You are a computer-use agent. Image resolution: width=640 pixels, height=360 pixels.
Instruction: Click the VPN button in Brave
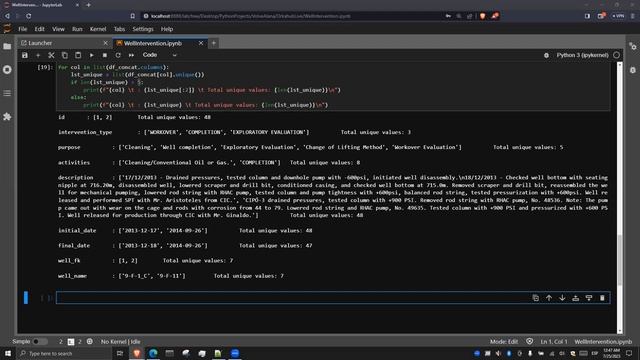[618, 16]
